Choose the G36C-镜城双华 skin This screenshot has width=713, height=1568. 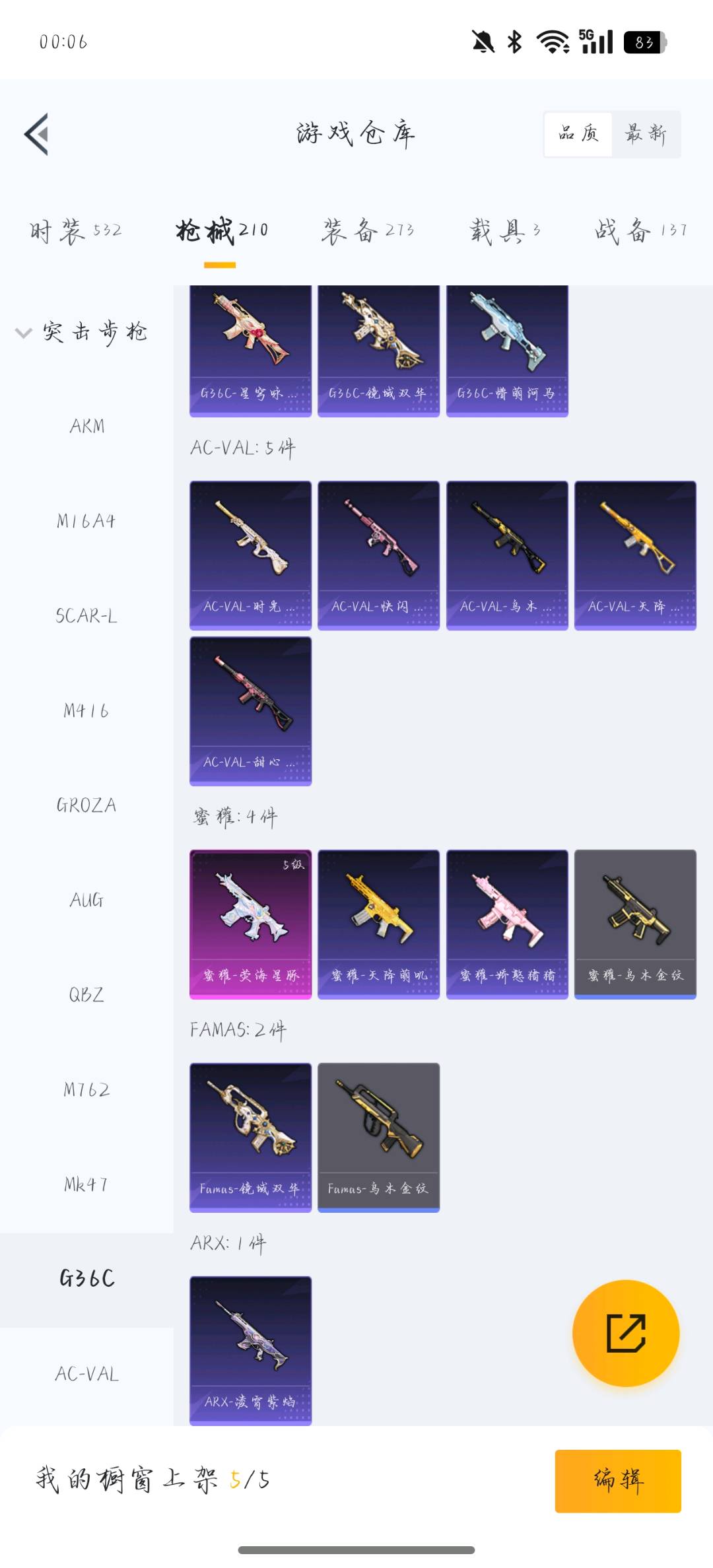(x=378, y=351)
